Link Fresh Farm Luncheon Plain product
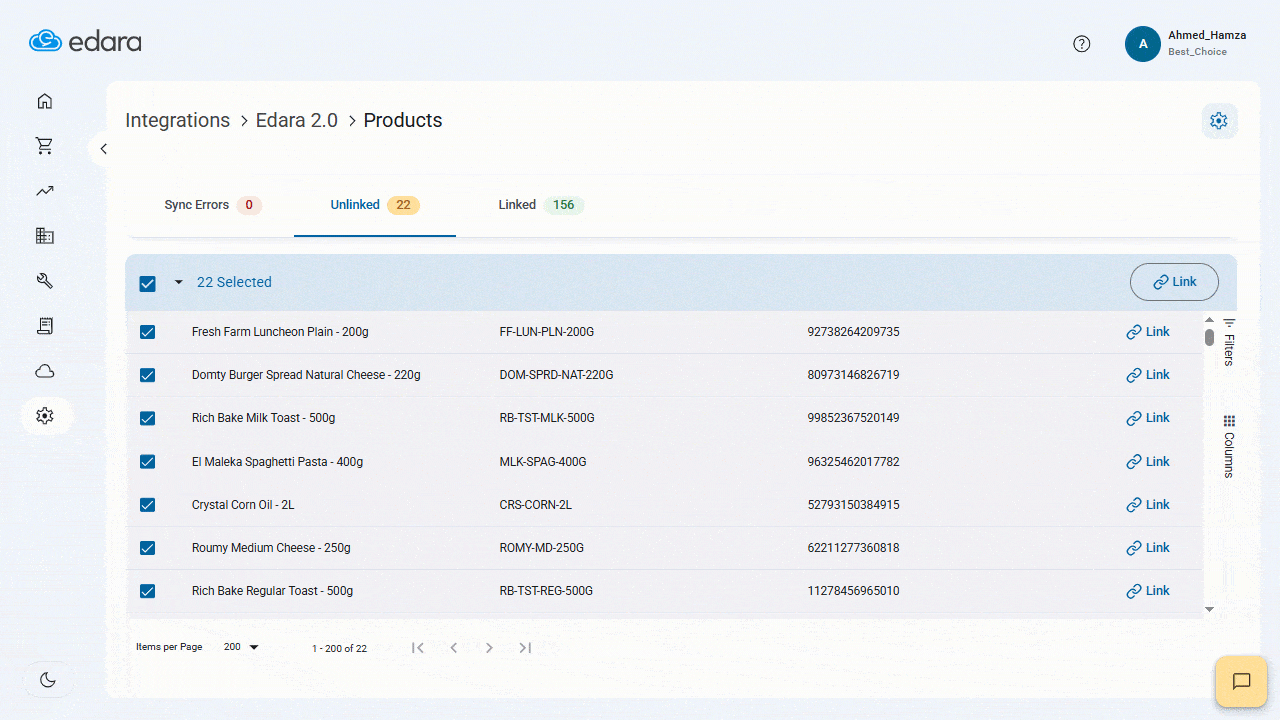This screenshot has width=1280, height=720. pos(1148,332)
